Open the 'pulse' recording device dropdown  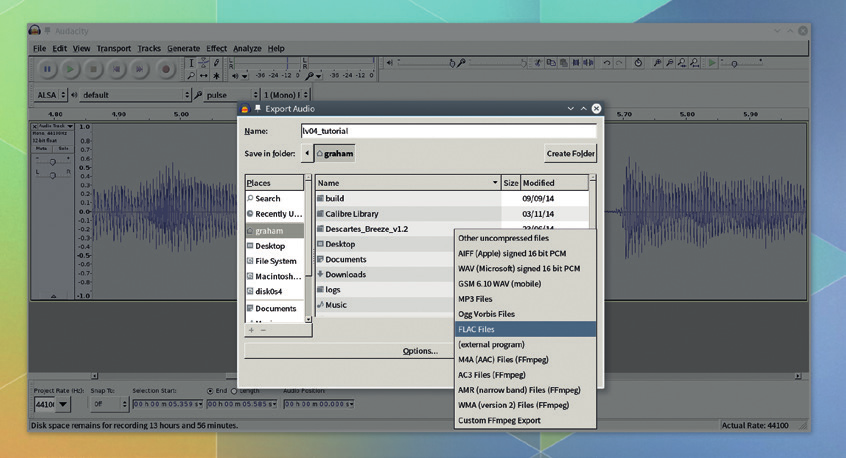coord(230,95)
